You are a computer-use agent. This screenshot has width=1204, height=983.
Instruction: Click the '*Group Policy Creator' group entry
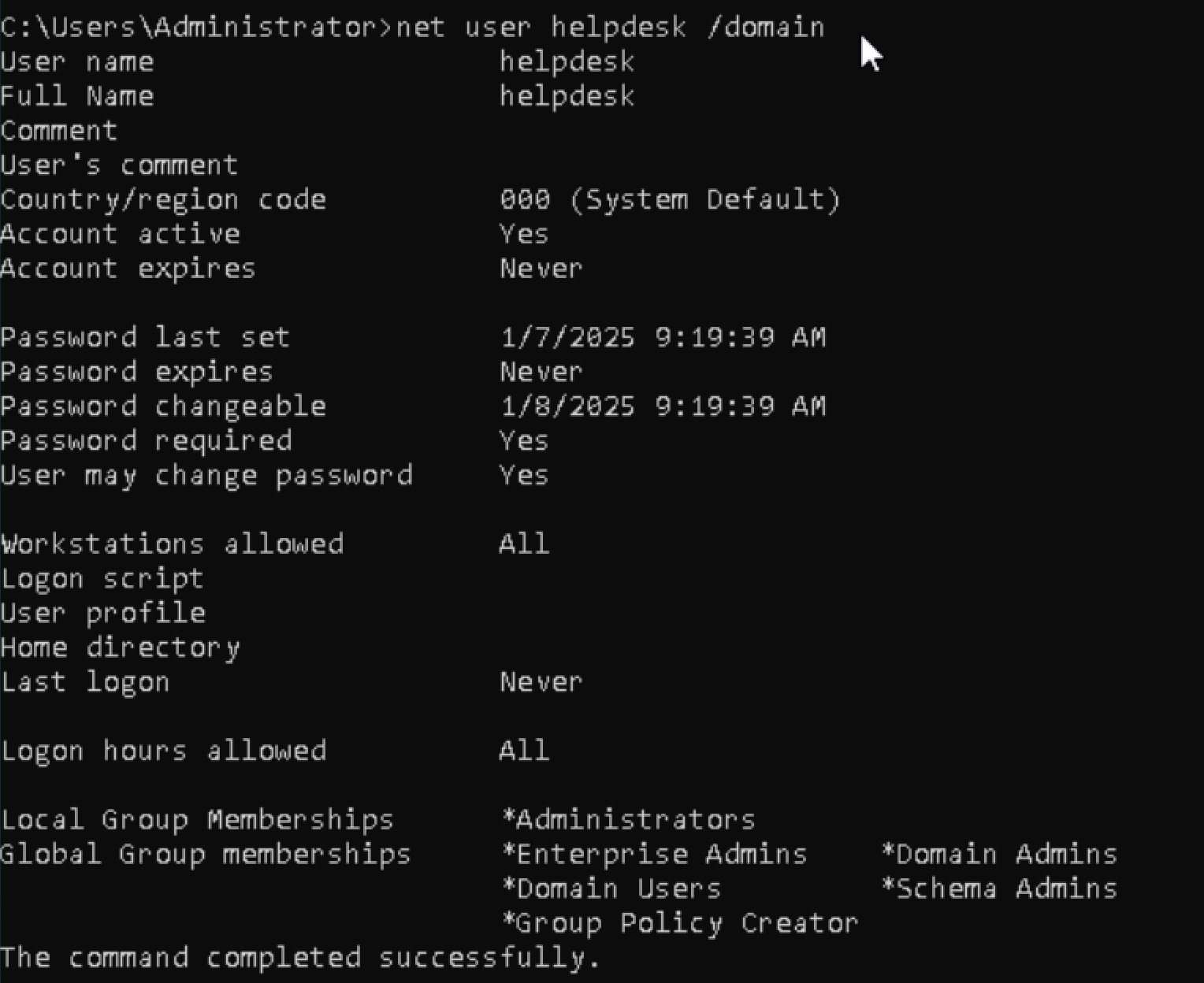click(x=680, y=924)
